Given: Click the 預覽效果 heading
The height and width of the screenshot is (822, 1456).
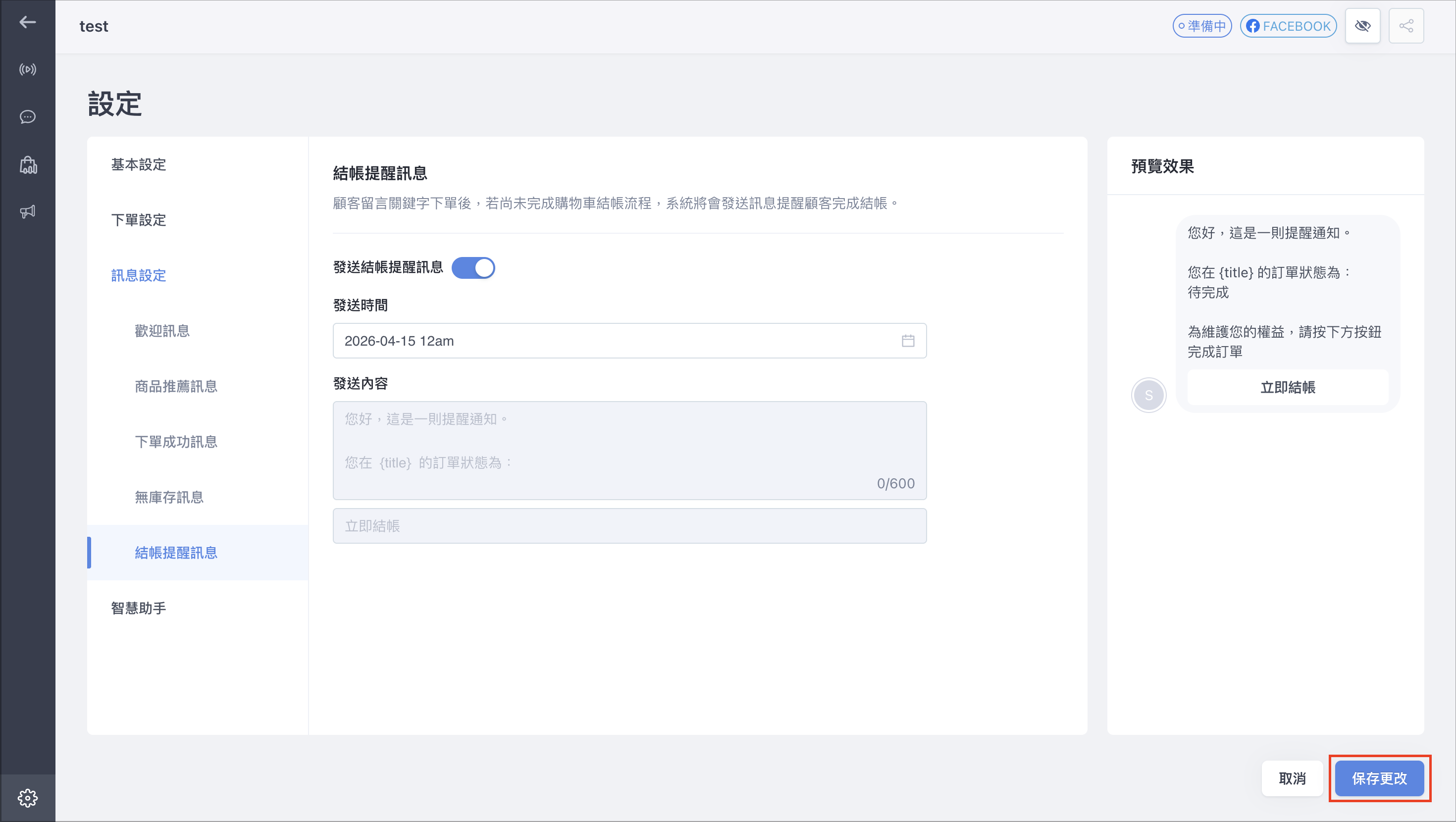Looking at the screenshot, I should 1163,166.
